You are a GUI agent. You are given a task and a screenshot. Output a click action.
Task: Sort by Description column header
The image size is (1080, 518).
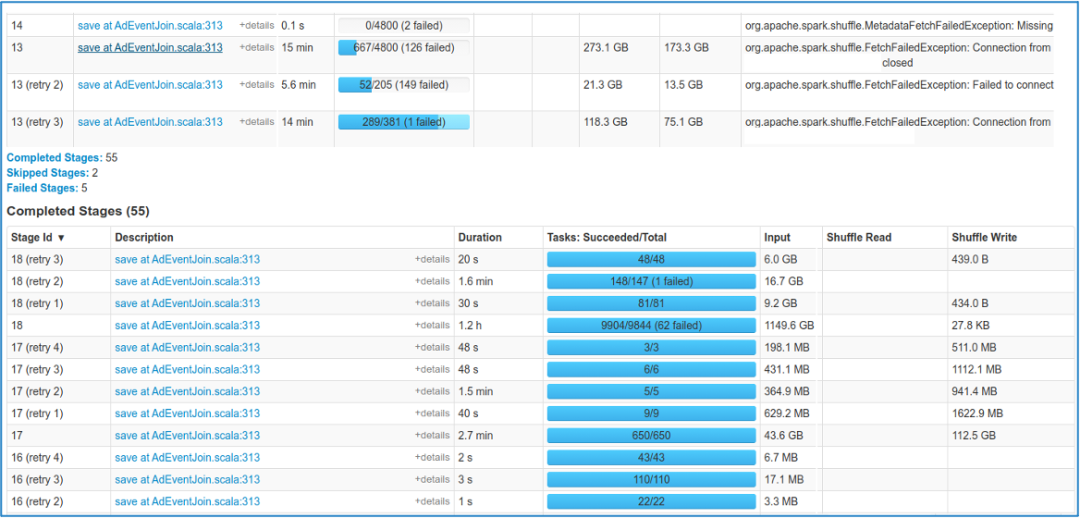coord(144,238)
